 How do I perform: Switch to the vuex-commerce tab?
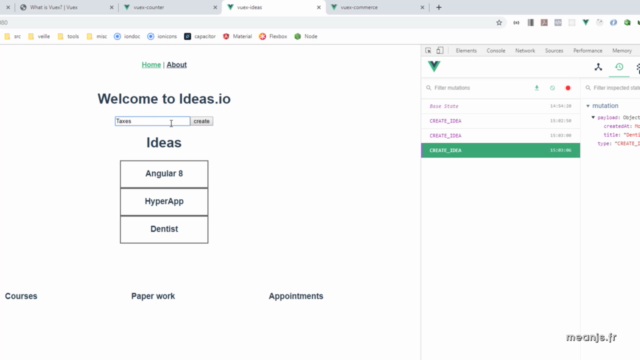378,7
